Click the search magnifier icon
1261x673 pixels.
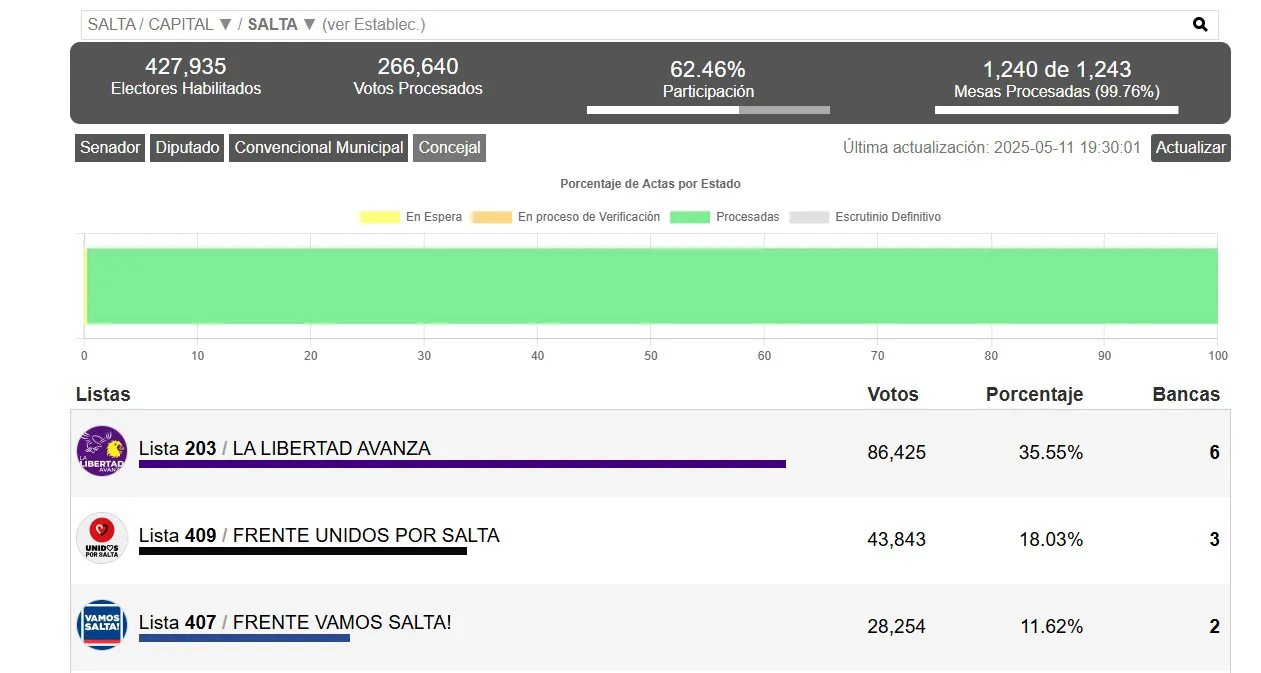coord(1199,23)
